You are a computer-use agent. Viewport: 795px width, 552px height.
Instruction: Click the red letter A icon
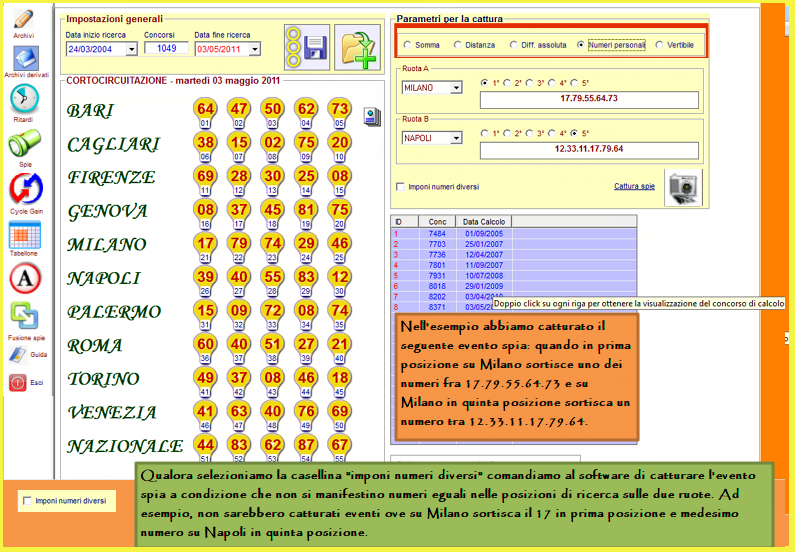click(25, 278)
